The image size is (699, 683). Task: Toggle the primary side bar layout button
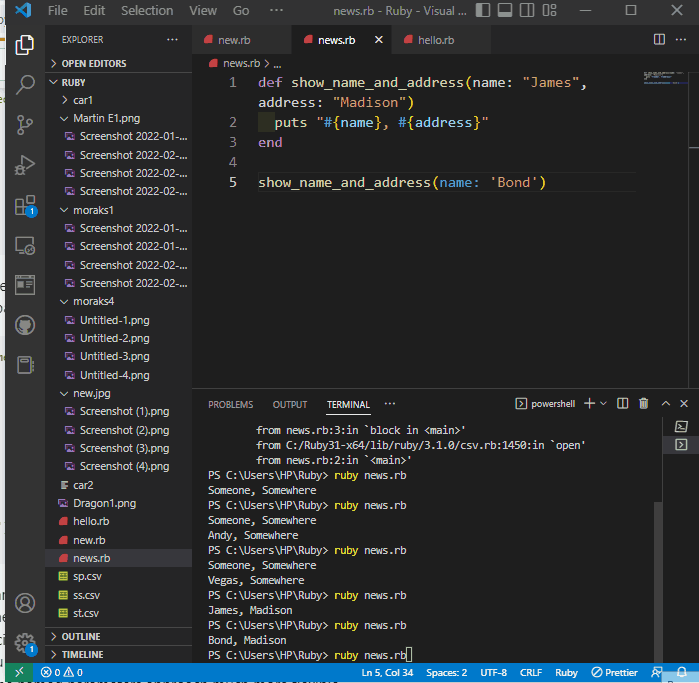[482, 10]
